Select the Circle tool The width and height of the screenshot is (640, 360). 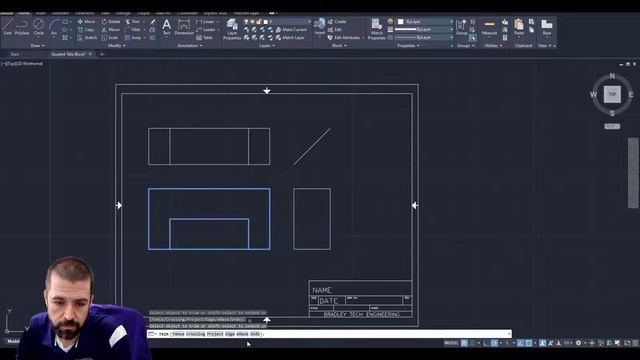38,27
